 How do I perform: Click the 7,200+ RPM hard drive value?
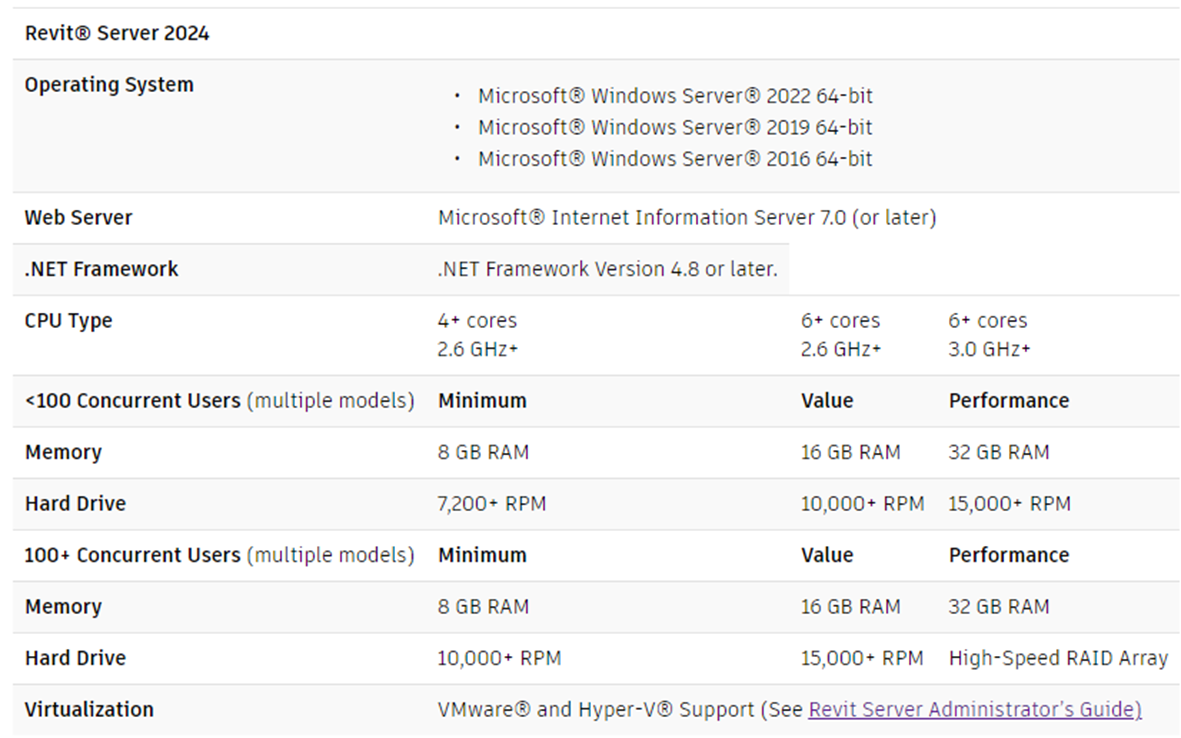[491, 504]
